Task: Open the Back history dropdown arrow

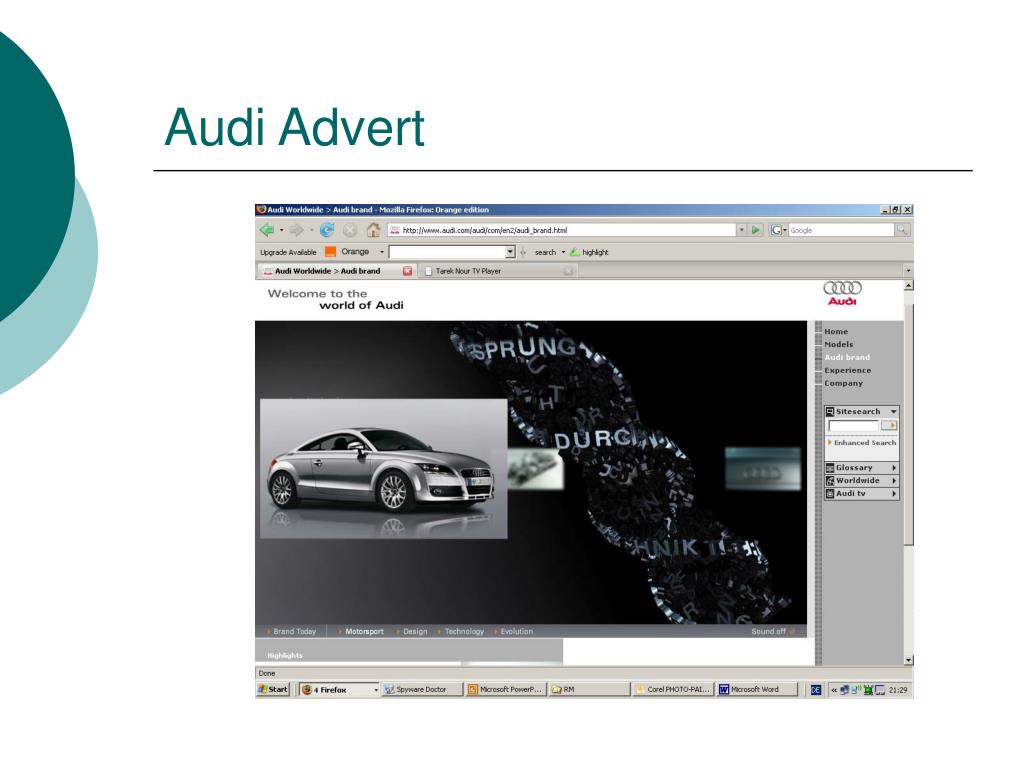Action: [281, 231]
